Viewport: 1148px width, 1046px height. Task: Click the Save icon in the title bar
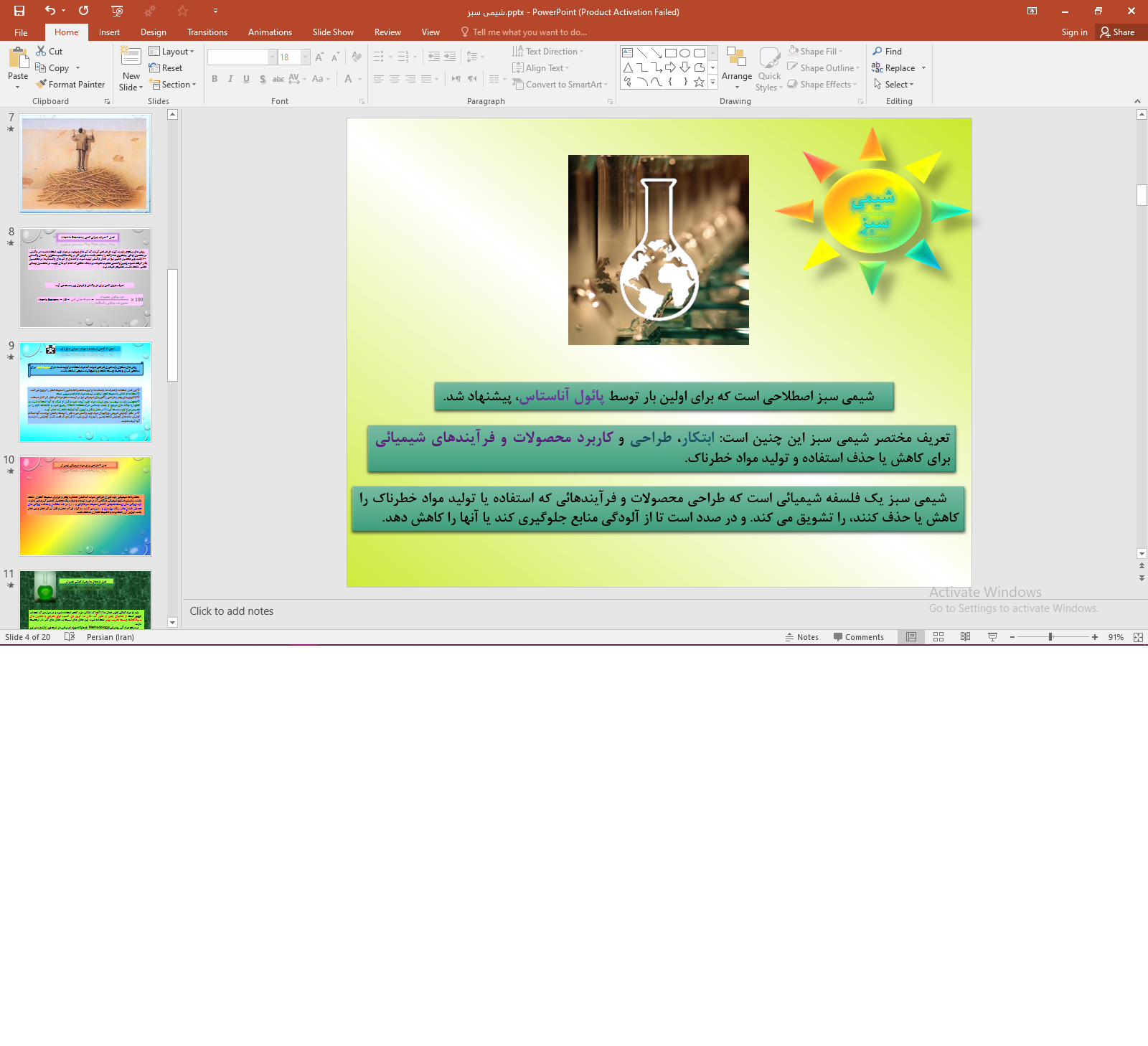pos(19,11)
